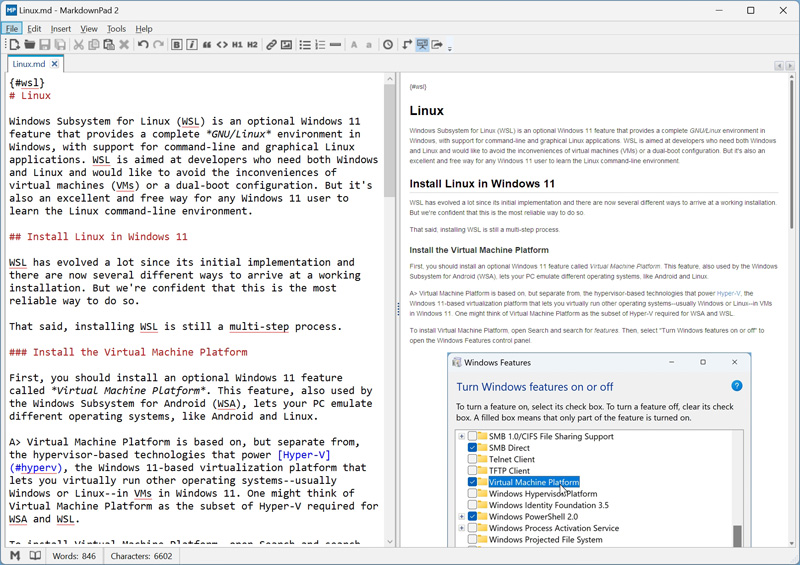Open the toolbar overflow options arrow
Image resolution: width=800 pixels, height=565 pixels.
[450, 47]
